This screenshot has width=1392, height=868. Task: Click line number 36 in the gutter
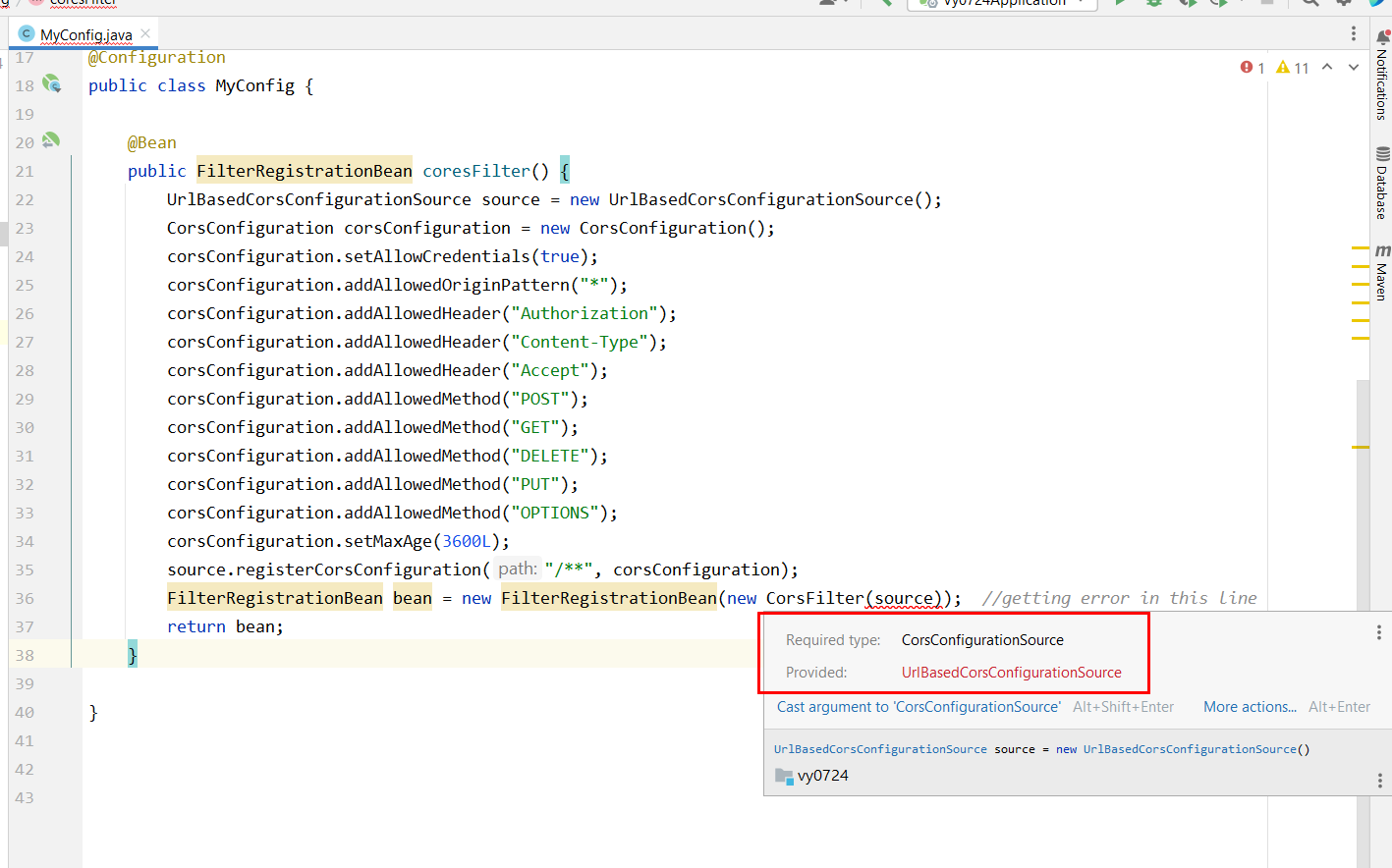(x=25, y=598)
